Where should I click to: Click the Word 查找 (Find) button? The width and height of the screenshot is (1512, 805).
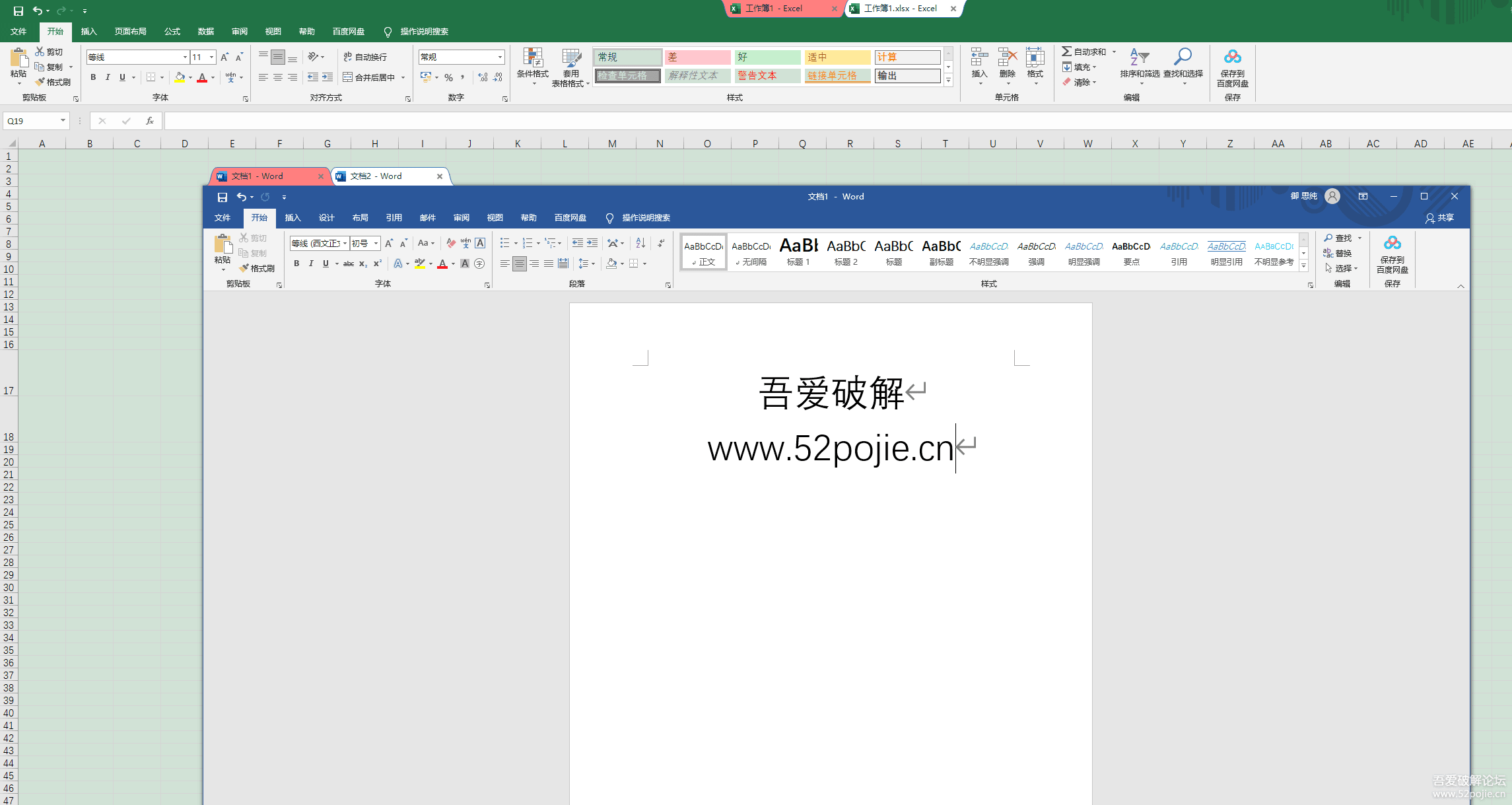tap(1338, 238)
